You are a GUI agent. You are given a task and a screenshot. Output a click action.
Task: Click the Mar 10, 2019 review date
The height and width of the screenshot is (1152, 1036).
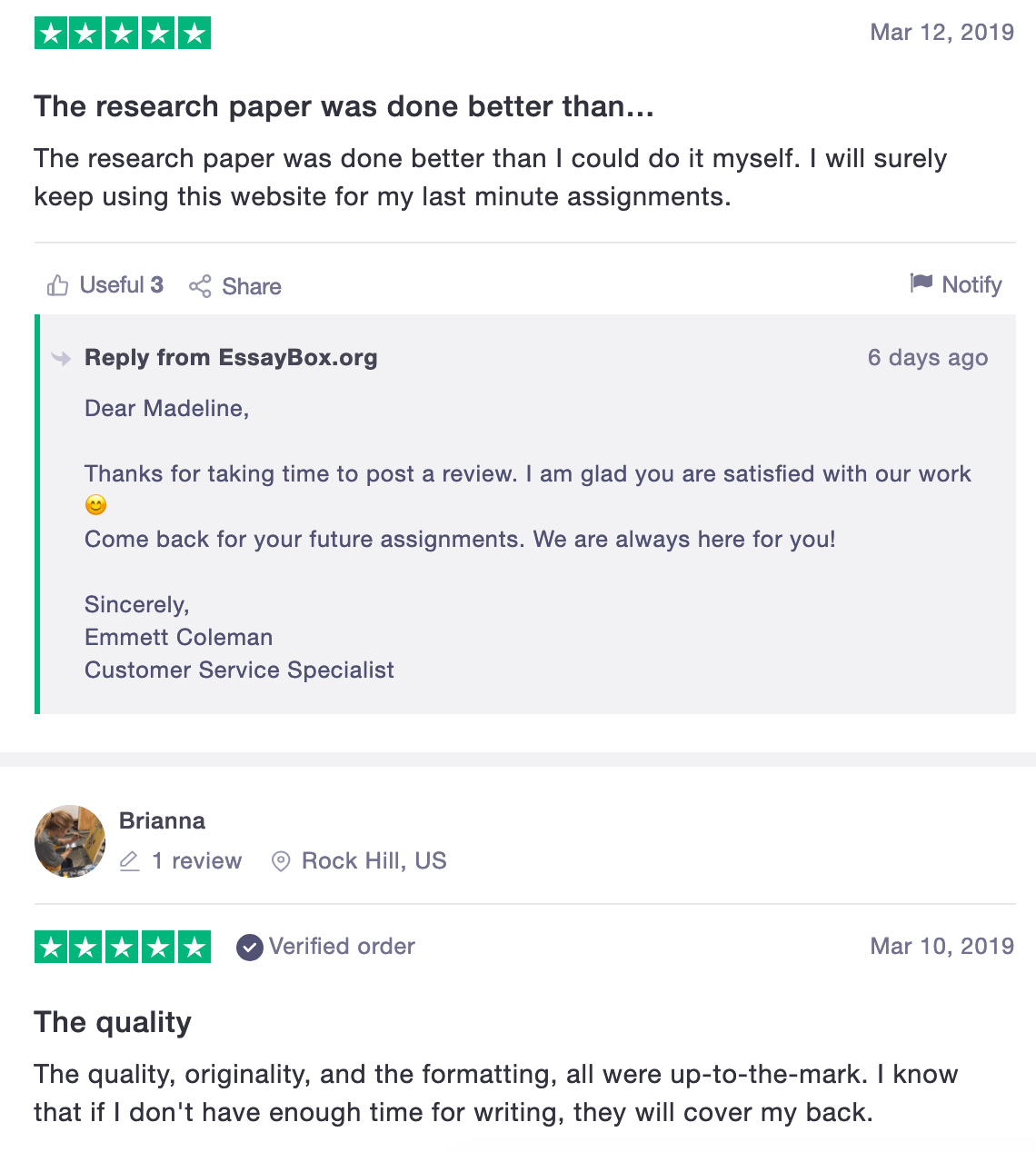coord(941,947)
